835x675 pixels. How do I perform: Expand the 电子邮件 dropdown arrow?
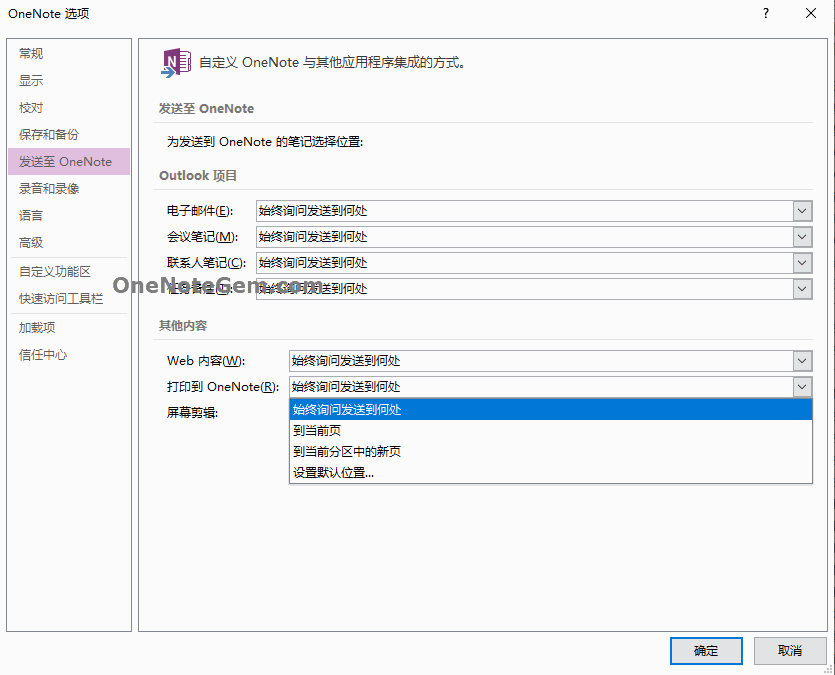[802, 211]
